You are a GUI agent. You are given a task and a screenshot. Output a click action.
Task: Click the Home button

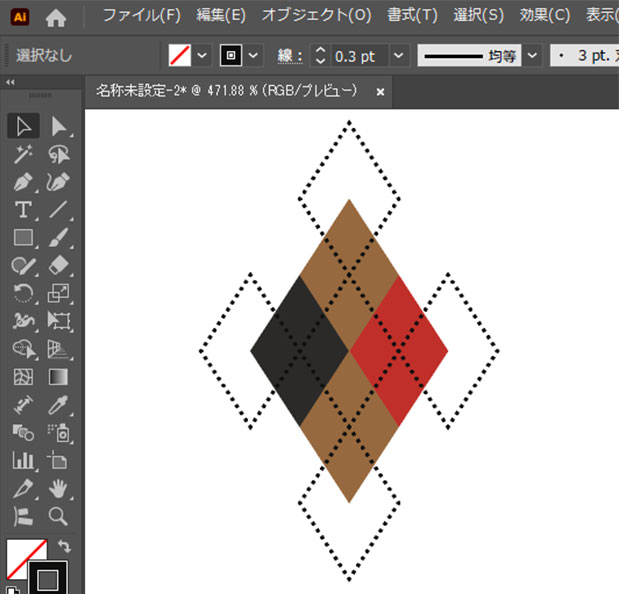tap(56, 17)
